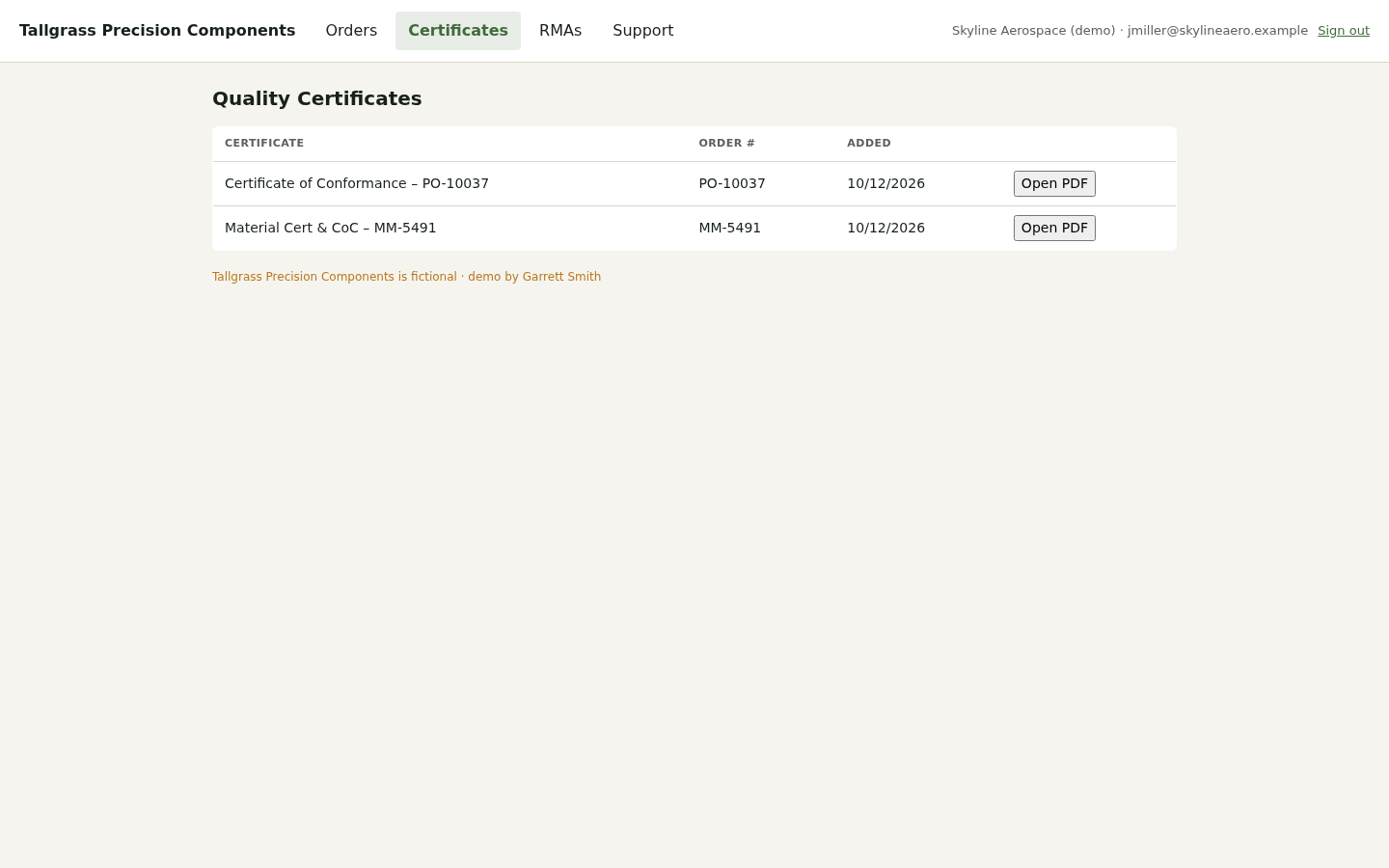Select the Certificates tab

[x=458, y=31]
